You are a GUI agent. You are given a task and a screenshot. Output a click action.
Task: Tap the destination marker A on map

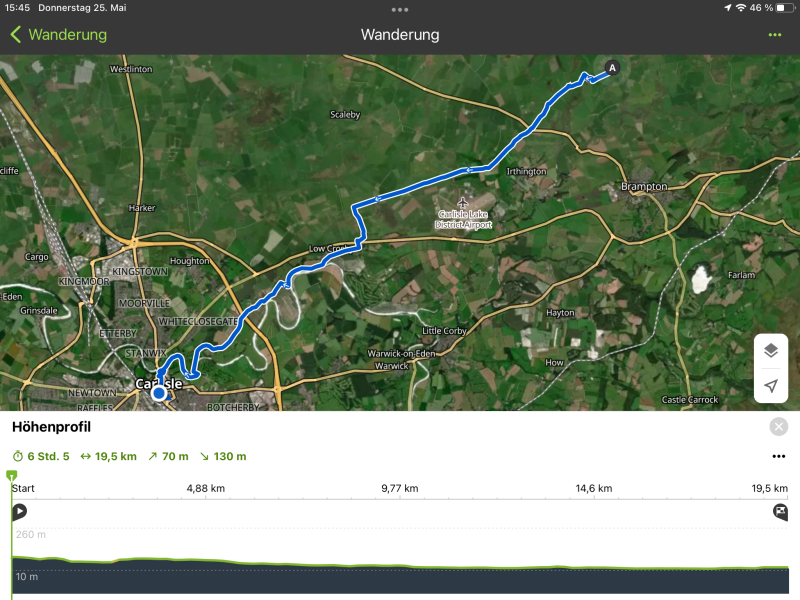point(613,68)
